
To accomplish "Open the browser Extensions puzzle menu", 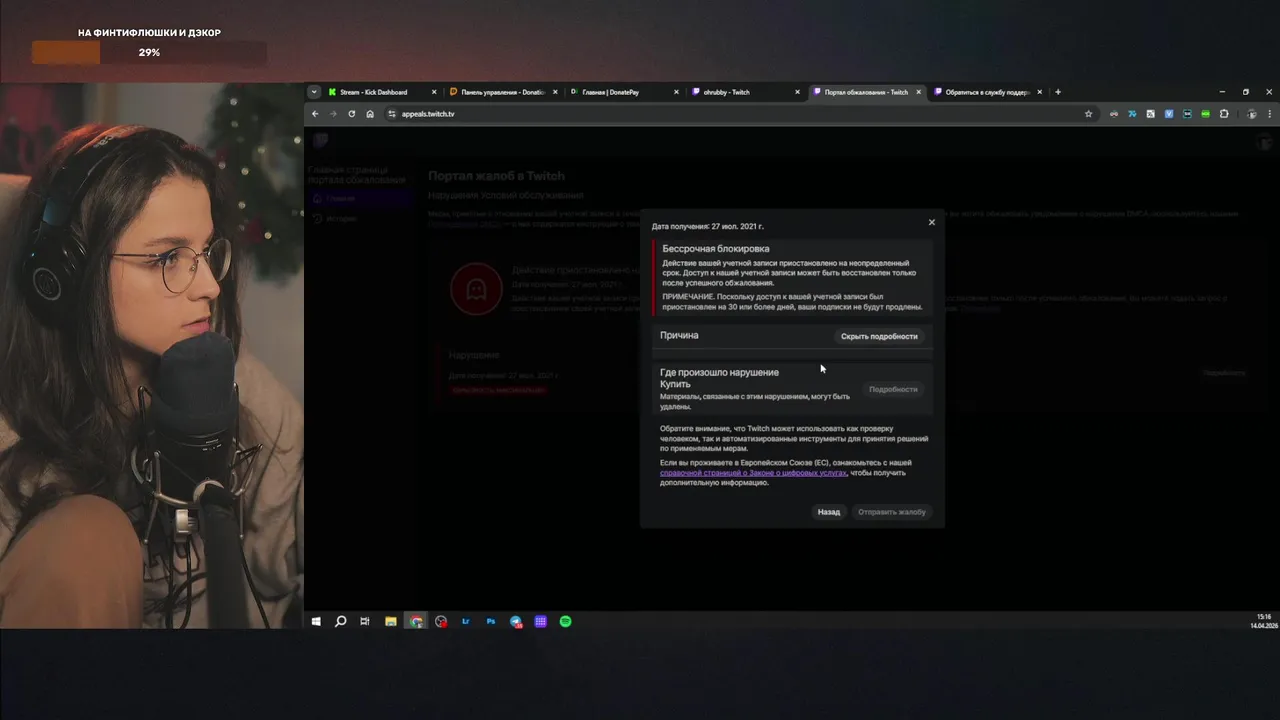I will 1223,114.
